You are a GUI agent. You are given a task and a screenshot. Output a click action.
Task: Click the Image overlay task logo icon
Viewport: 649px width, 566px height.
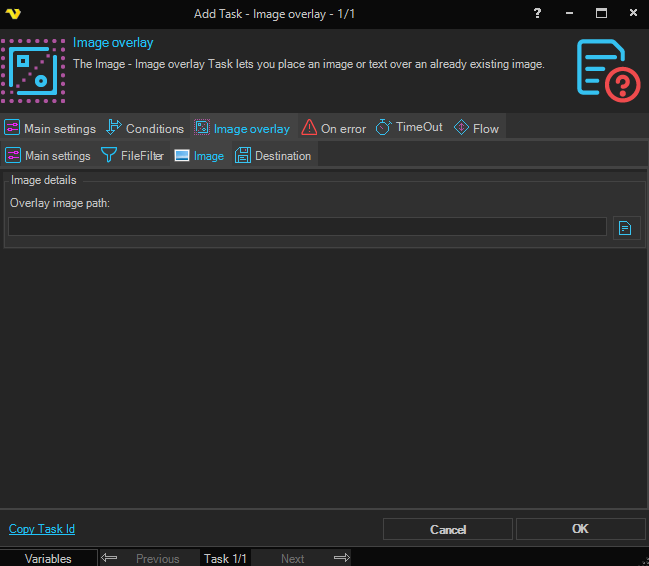tap(33, 69)
